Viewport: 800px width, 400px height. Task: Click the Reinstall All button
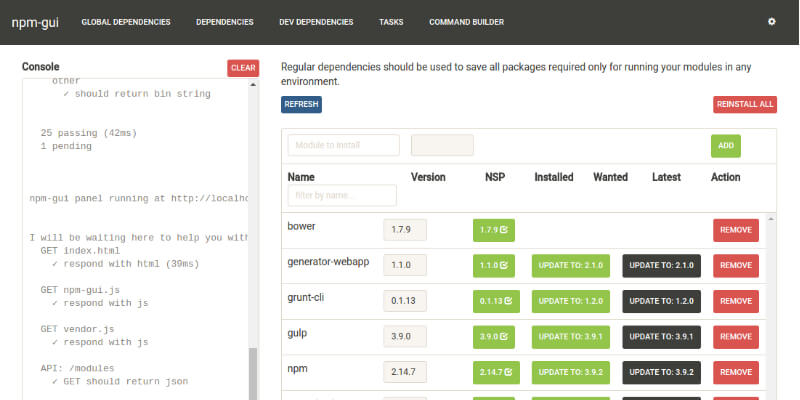(744, 104)
